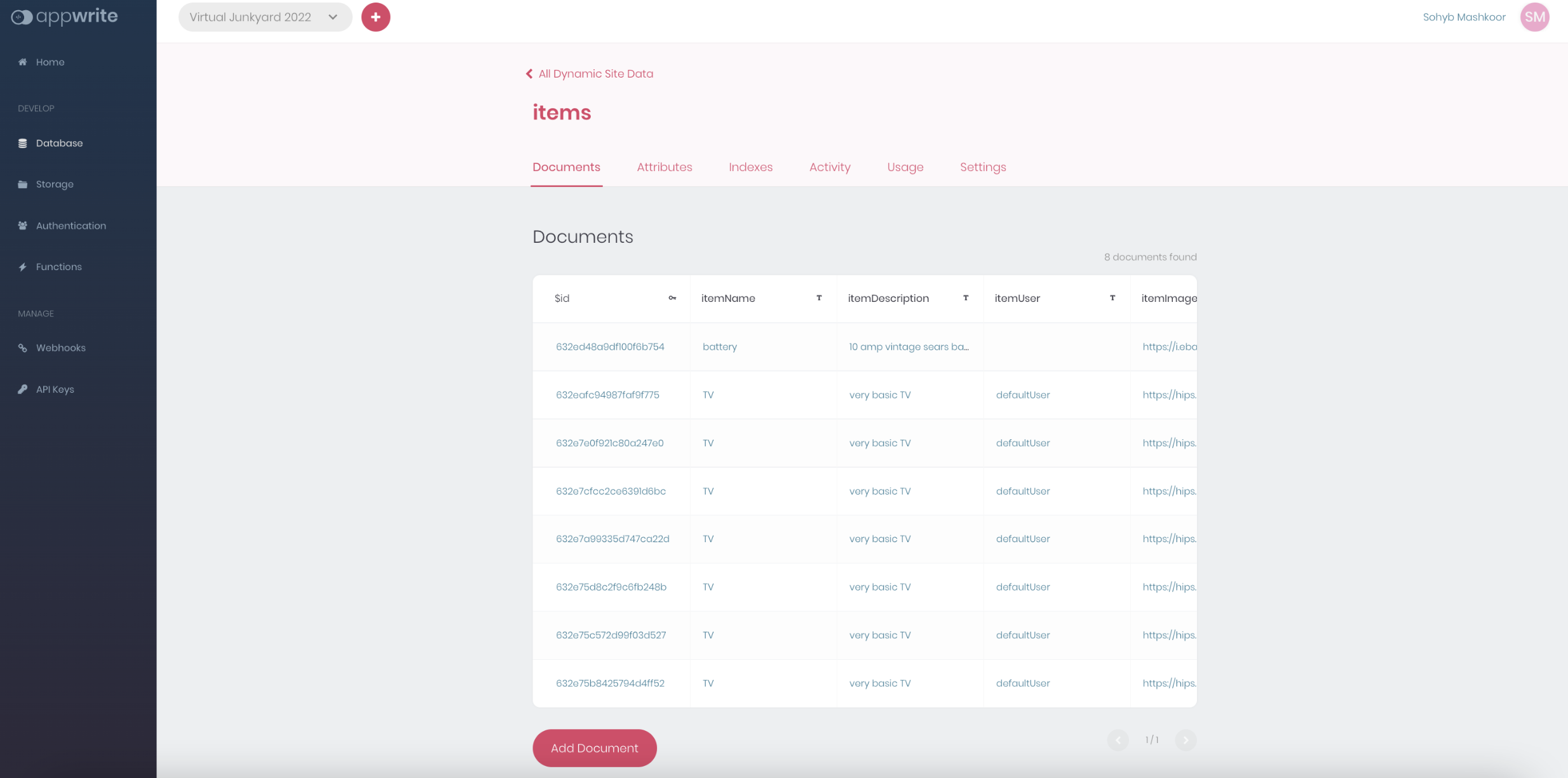Open Database via its stack icon
This screenshot has height=778, width=1568.
(23, 143)
